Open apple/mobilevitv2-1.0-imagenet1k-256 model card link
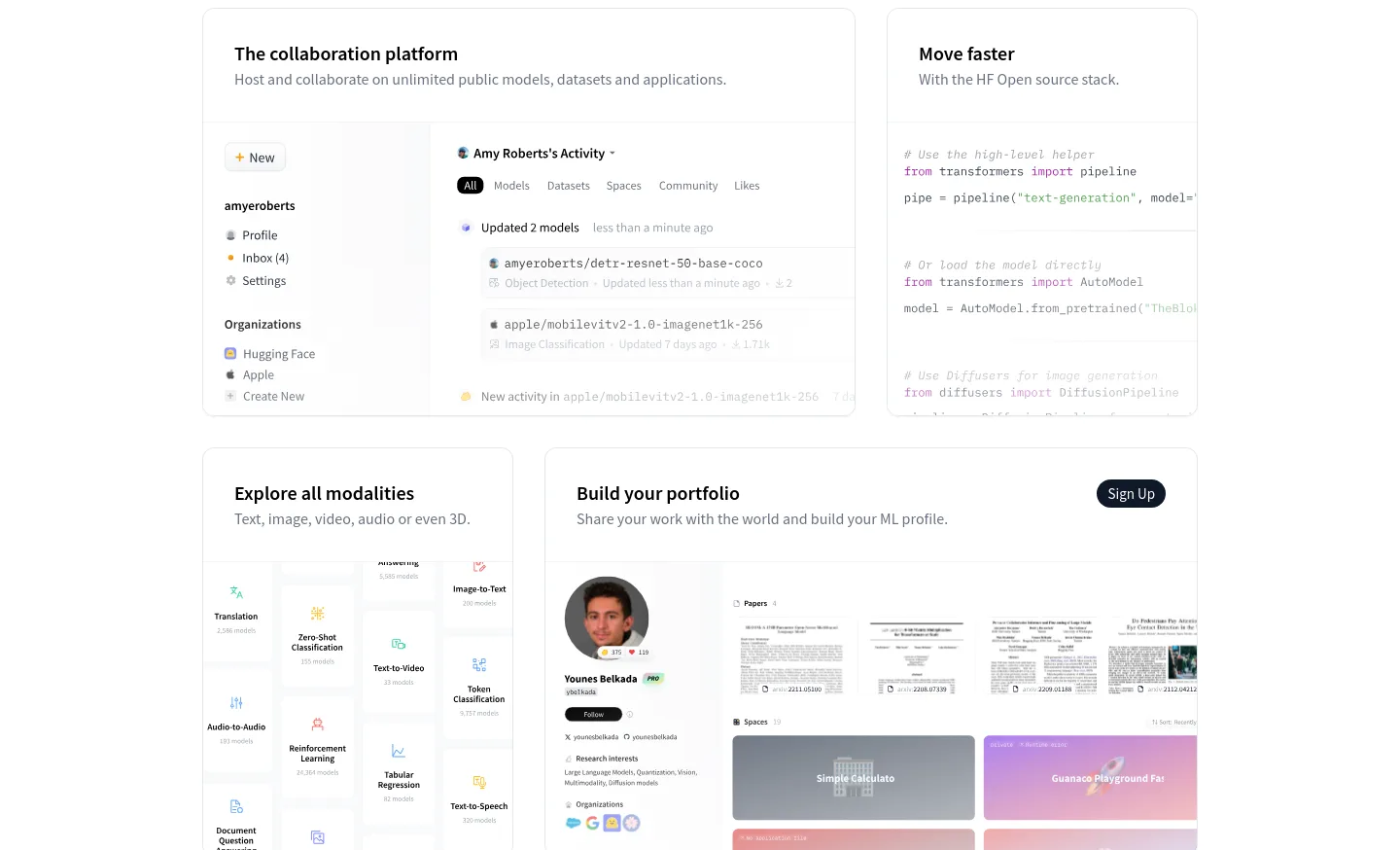Screen dimensions: 1400x850 tap(633, 325)
